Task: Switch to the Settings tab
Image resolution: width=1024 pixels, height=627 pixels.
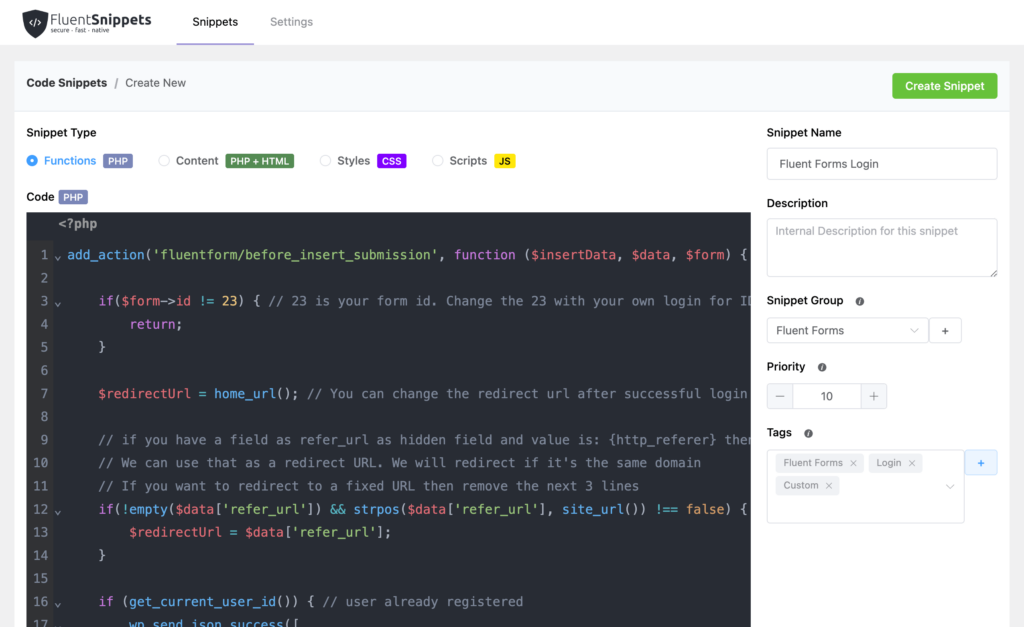Action: pyautogui.click(x=291, y=21)
